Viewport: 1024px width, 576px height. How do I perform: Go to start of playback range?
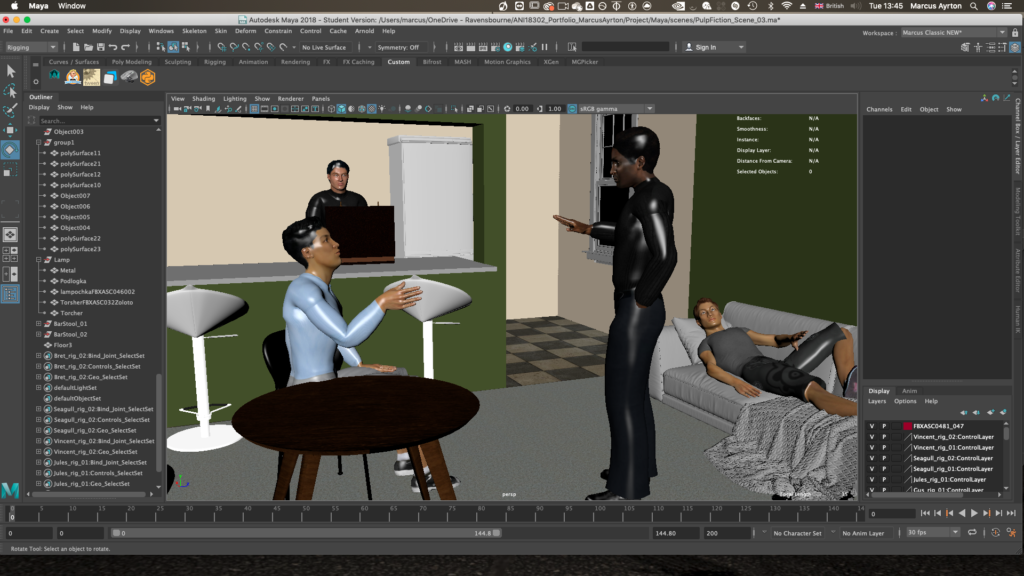(x=925, y=513)
